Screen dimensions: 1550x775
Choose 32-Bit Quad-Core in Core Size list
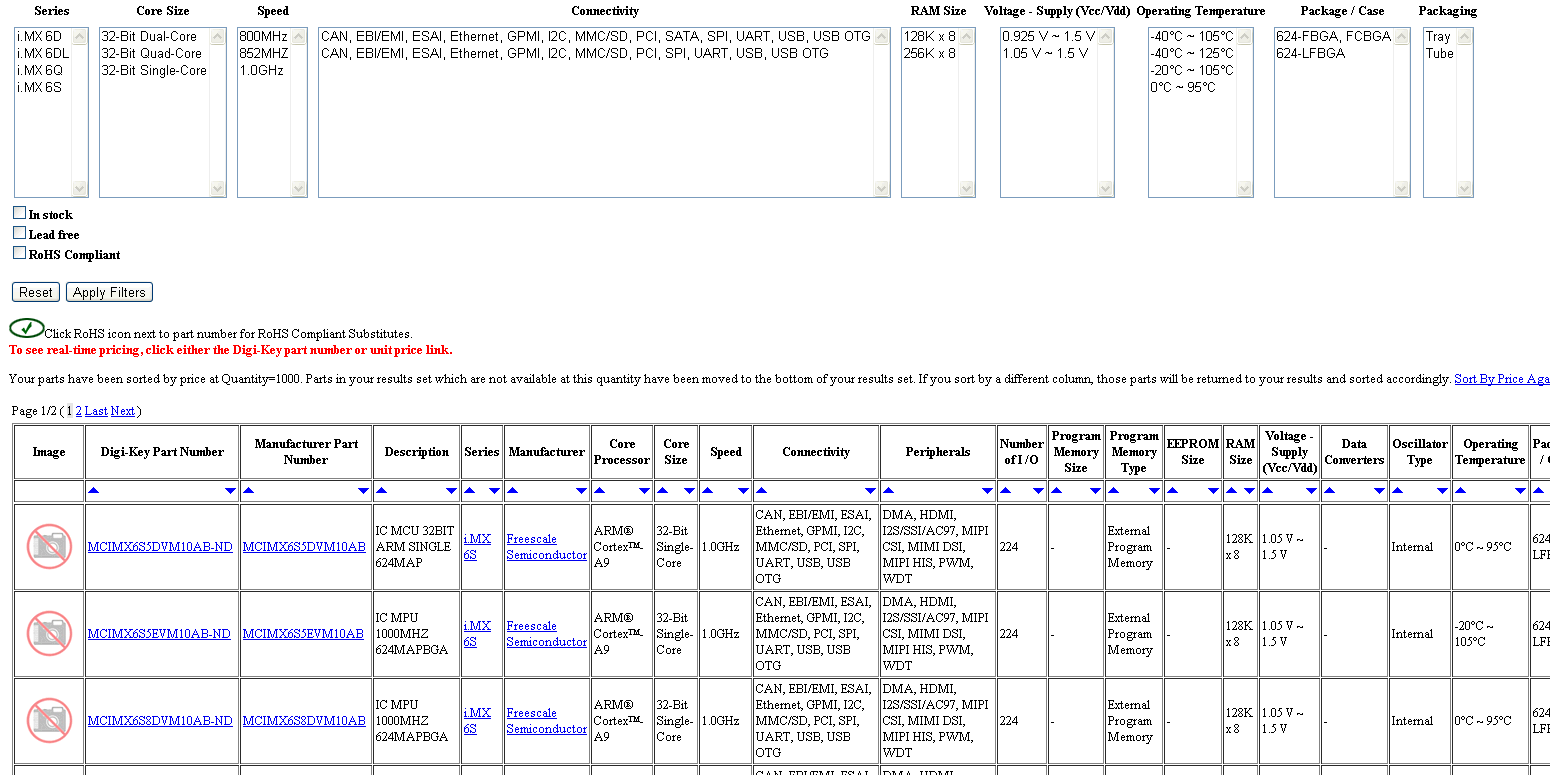[x=151, y=54]
